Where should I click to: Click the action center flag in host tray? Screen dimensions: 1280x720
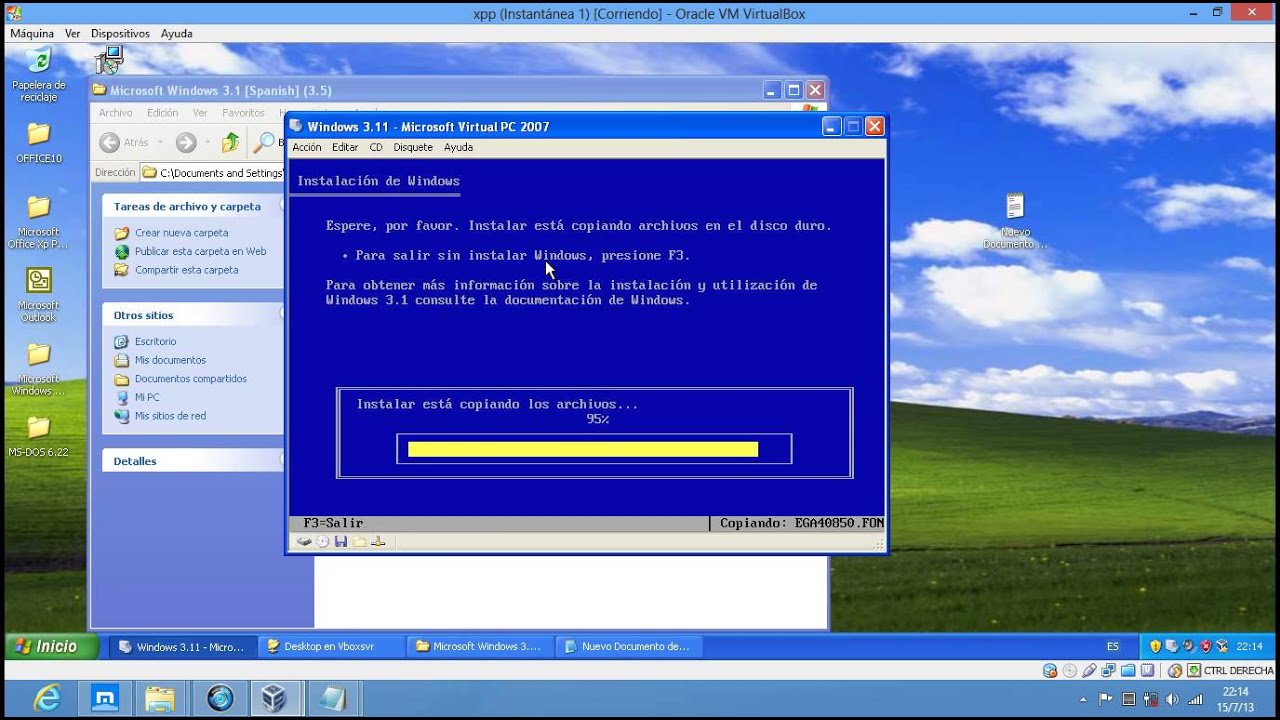(x=1106, y=699)
